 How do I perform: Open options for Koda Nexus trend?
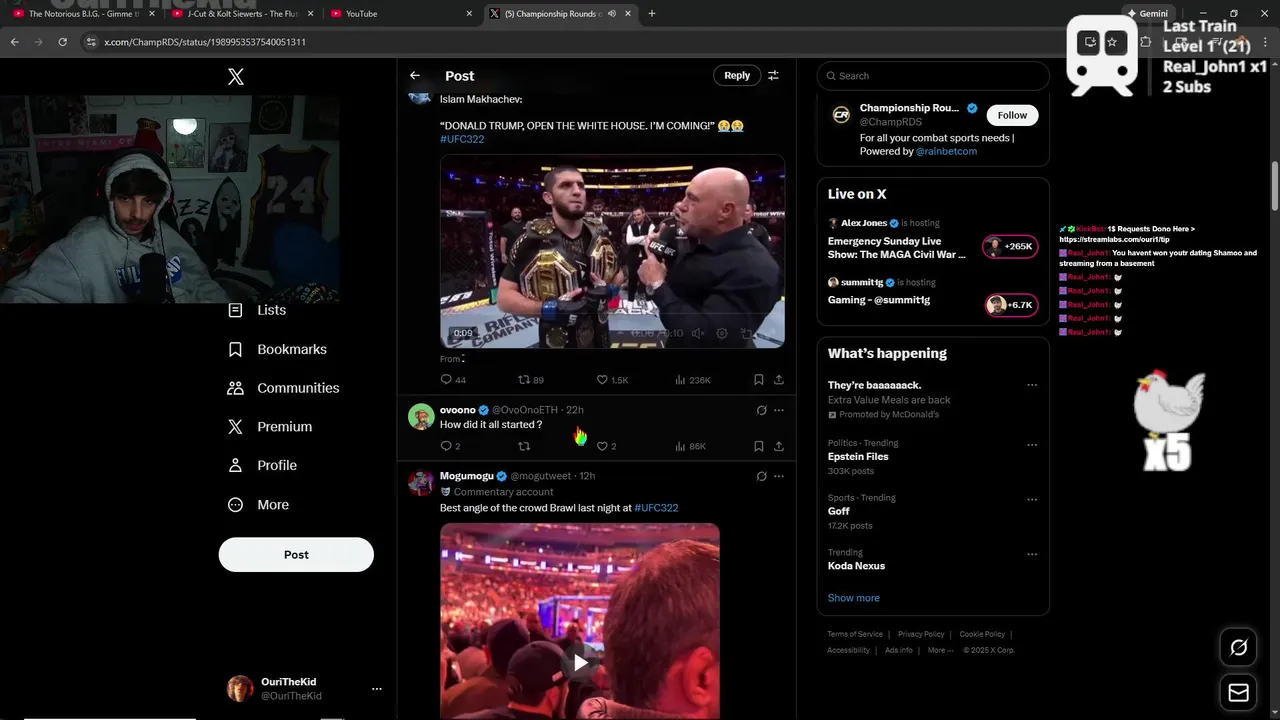(1032, 553)
